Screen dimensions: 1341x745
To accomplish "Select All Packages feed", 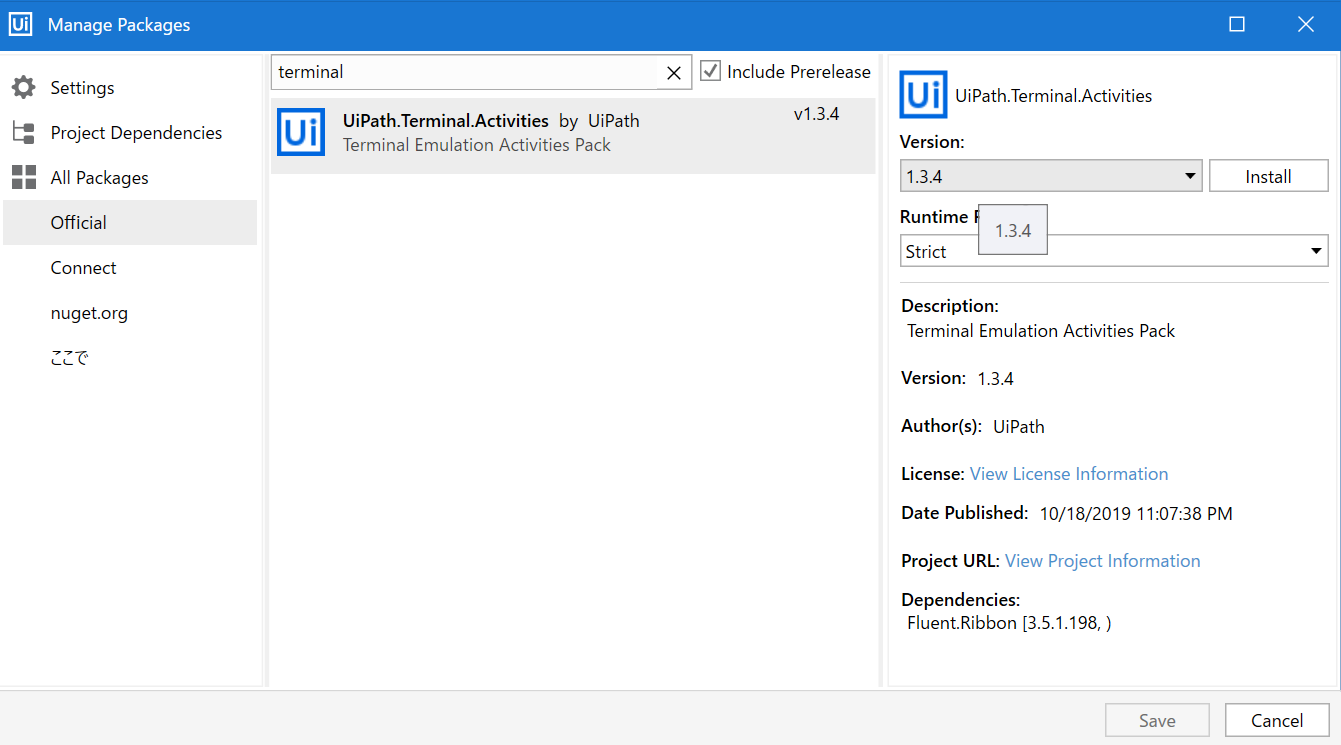I will pos(99,178).
